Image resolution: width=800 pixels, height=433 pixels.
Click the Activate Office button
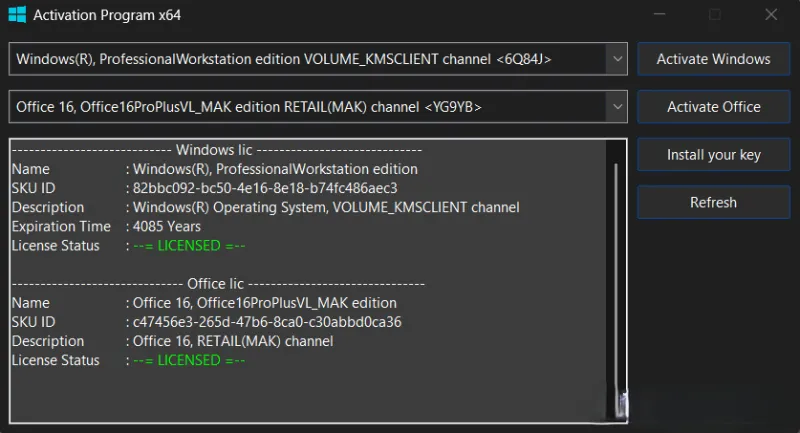pos(713,107)
